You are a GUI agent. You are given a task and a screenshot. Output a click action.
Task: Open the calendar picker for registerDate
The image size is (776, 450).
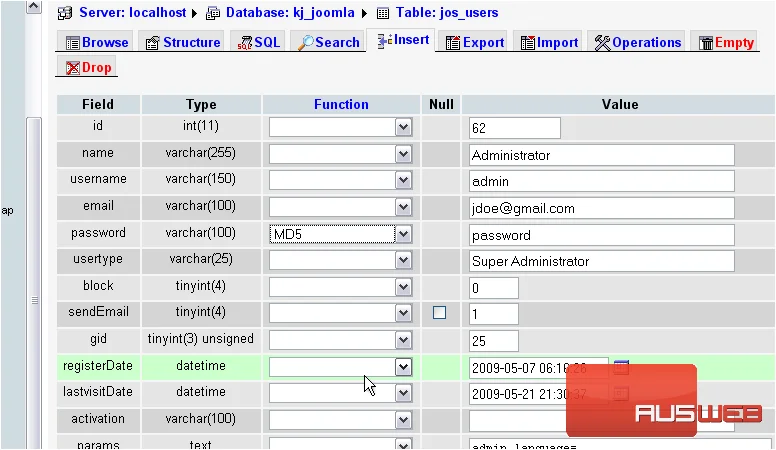tap(621, 367)
